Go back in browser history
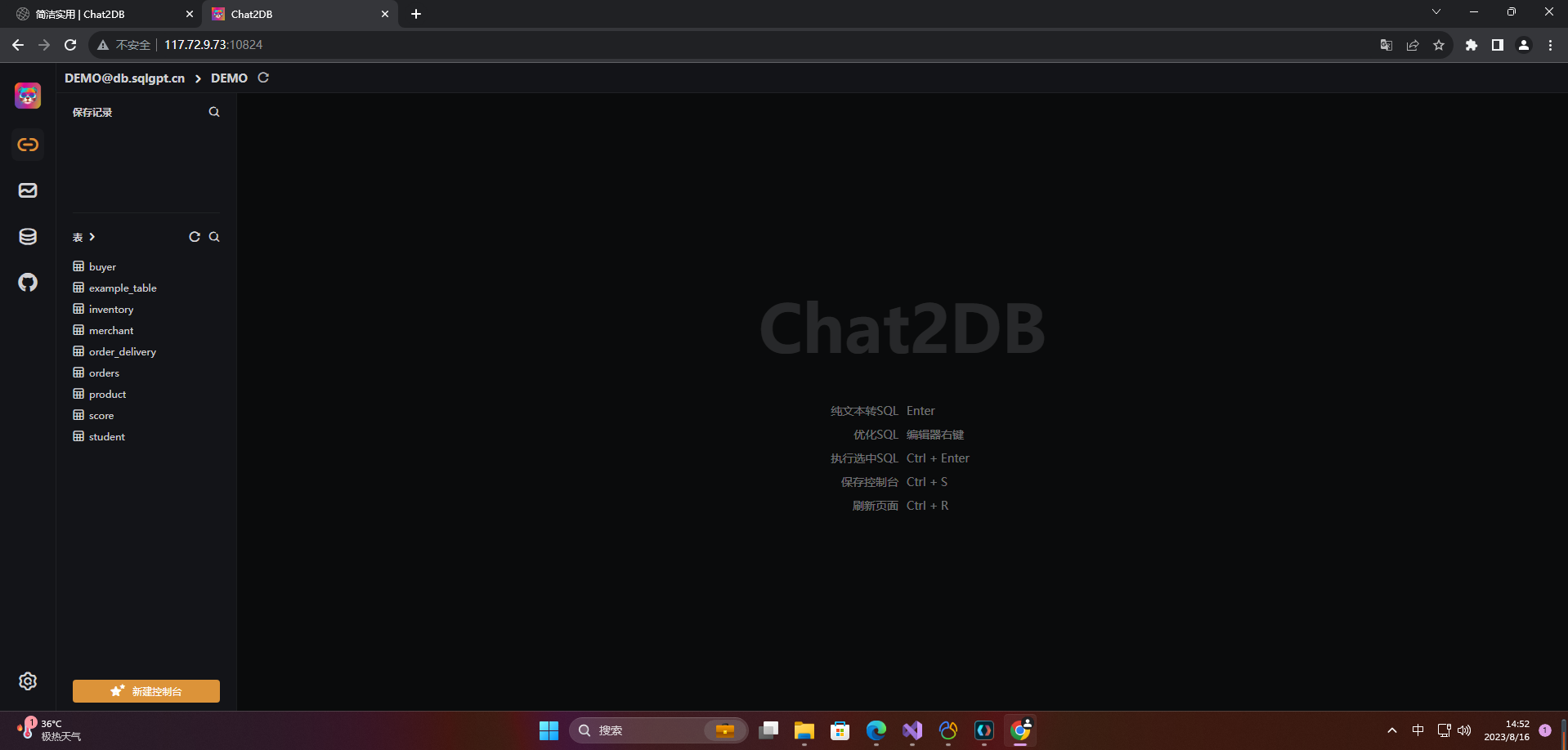This screenshot has width=1568, height=750. tap(18, 45)
